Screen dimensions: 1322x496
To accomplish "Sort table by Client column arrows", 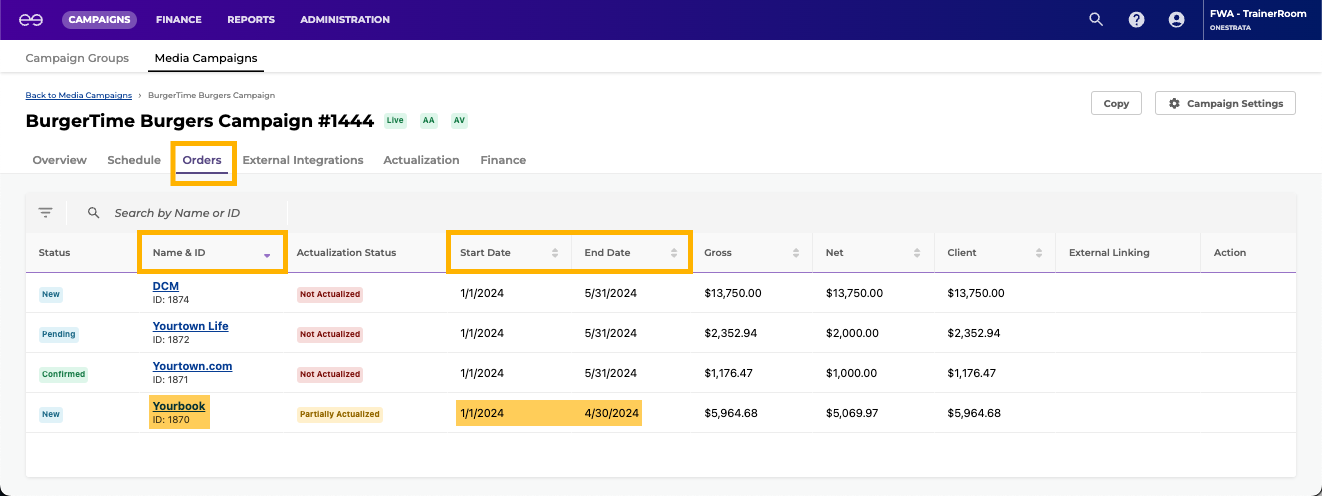I will click(1040, 253).
